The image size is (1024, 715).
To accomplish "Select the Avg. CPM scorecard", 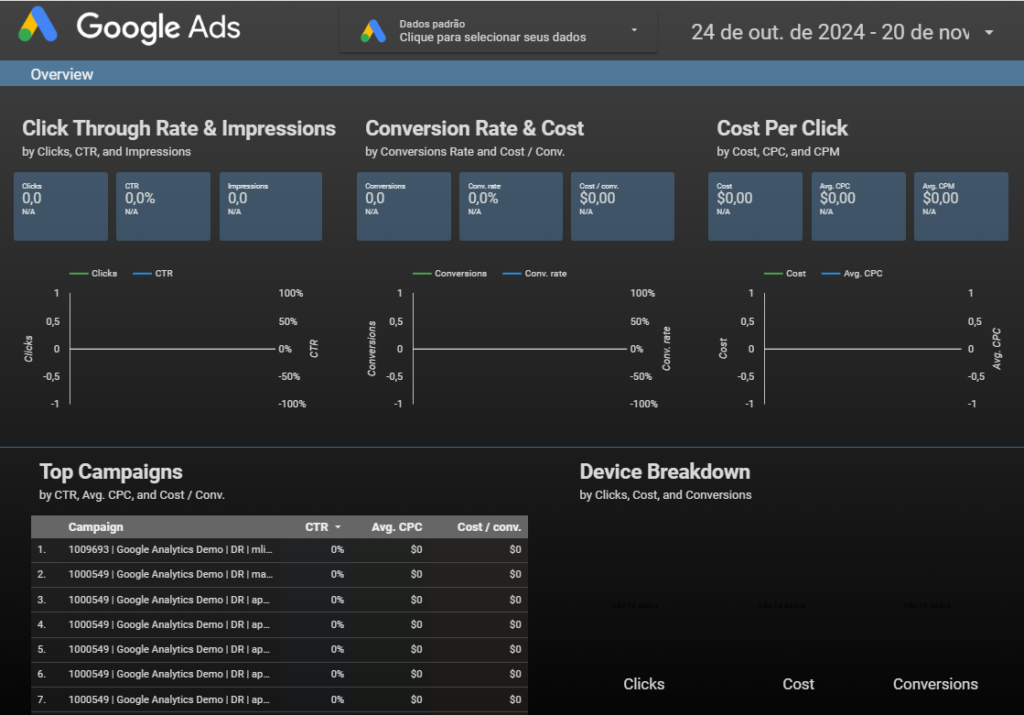I will 961,206.
